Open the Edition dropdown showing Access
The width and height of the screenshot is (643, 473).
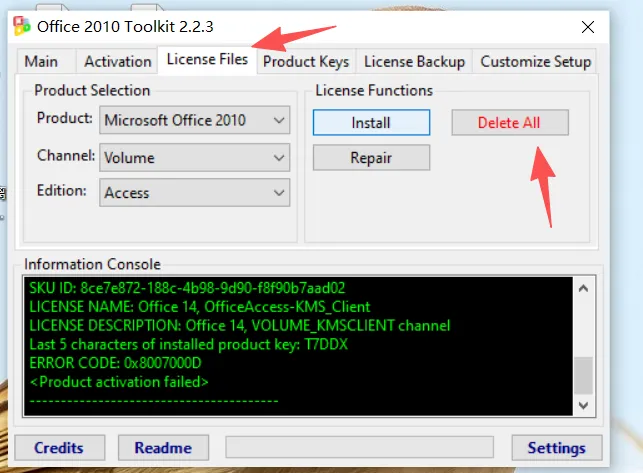(x=195, y=192)
